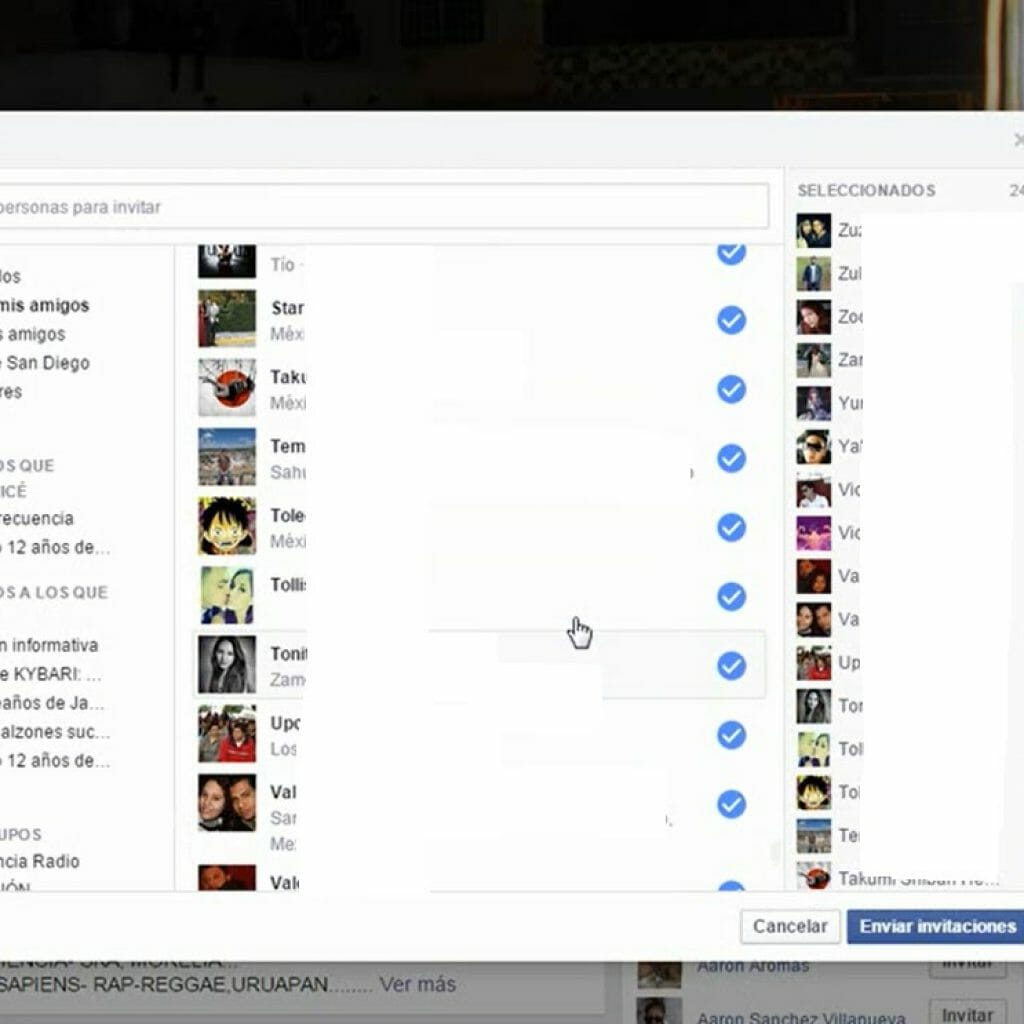Click the kissing couple photo beside Tolli
Viewport: 1024px width, 1024px height.
[227, 596]
